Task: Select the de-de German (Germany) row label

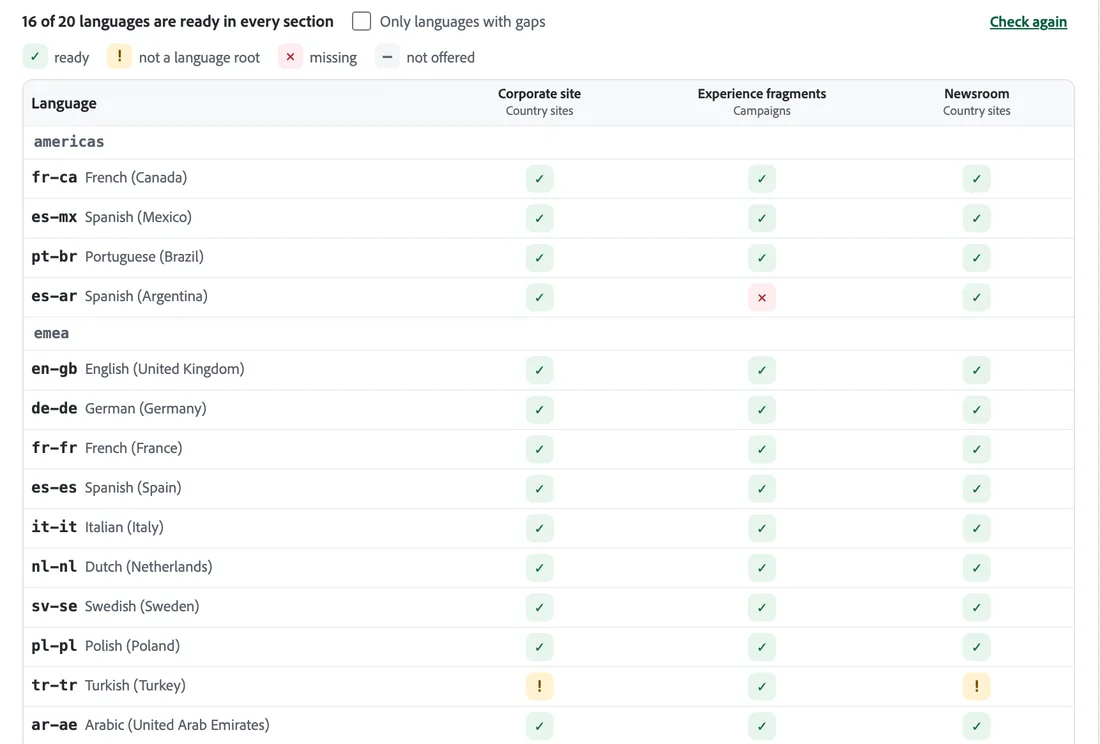Action: (119, 408)
